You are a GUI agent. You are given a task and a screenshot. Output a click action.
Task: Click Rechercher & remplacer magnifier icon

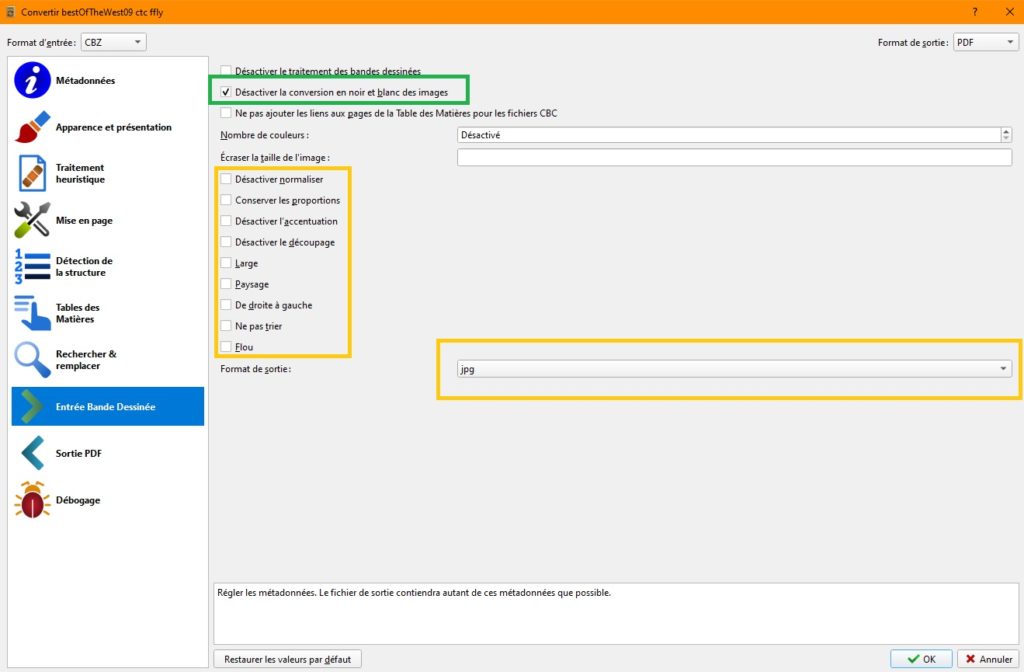click(x=32, y=360)
